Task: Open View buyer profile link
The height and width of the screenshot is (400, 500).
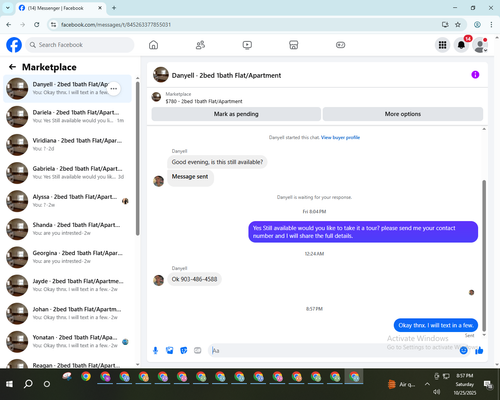Action: [340, 137]
